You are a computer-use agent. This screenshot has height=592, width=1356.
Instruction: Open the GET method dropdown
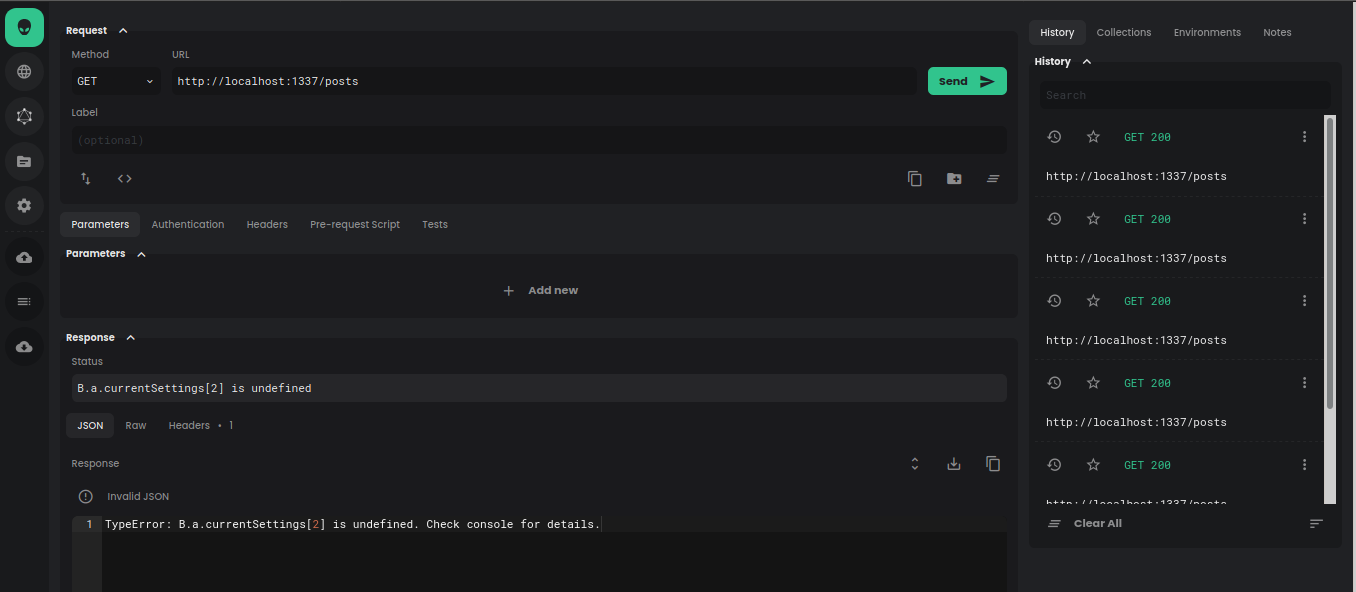(x=113, y=81)
